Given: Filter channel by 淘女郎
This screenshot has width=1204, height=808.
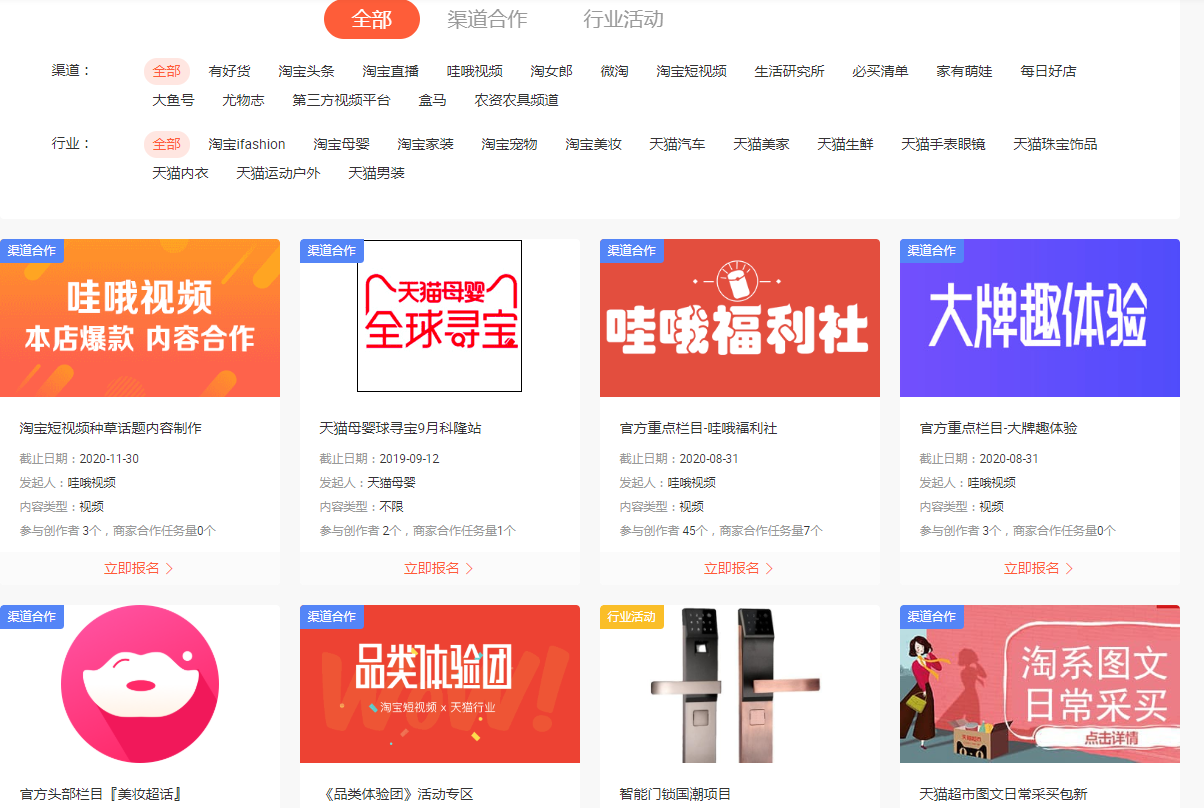Looking at the screenshot, I should [551, 71].
